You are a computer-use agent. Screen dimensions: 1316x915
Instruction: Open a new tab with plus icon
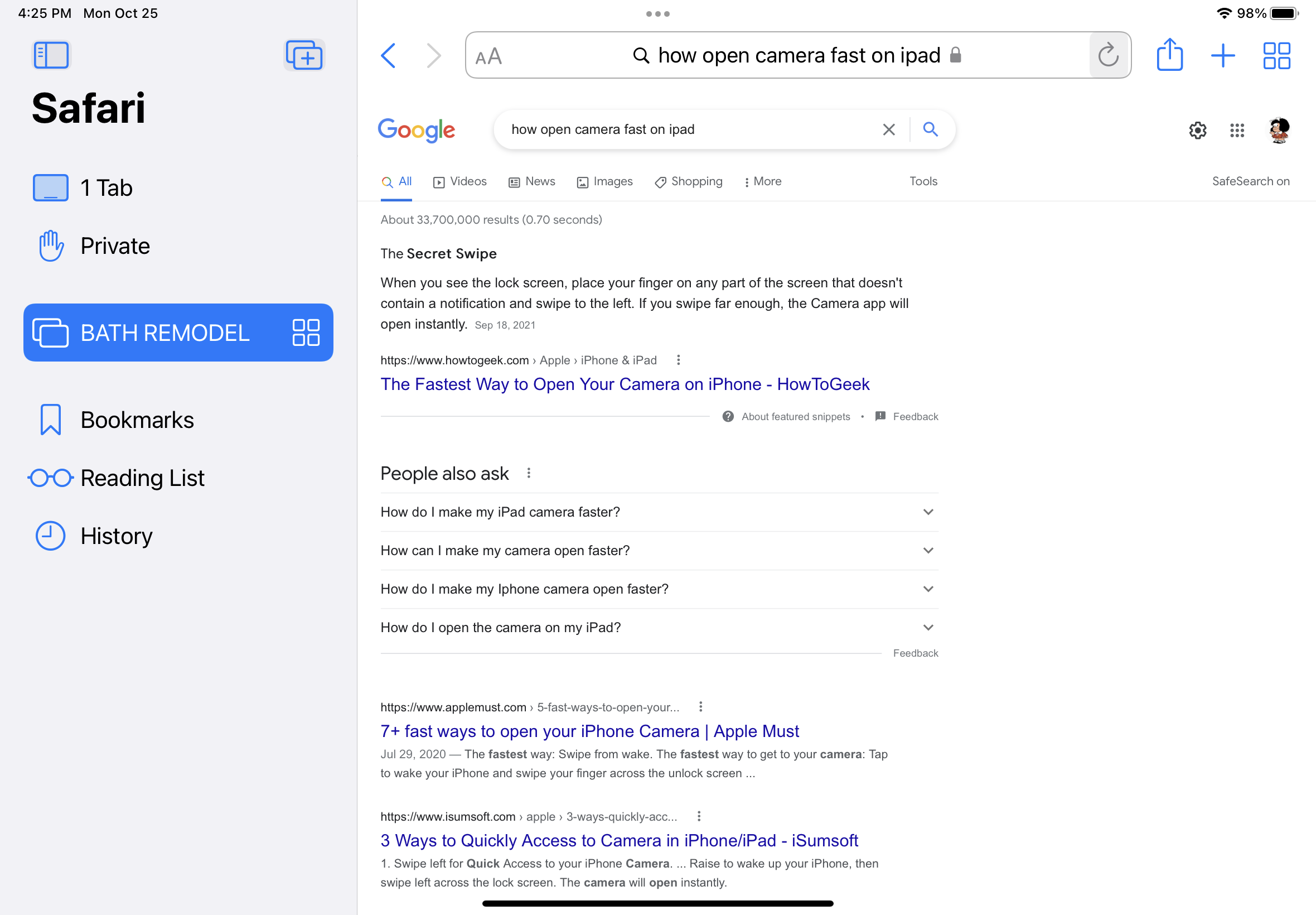pyautogui.click(x=1223, y=56)
